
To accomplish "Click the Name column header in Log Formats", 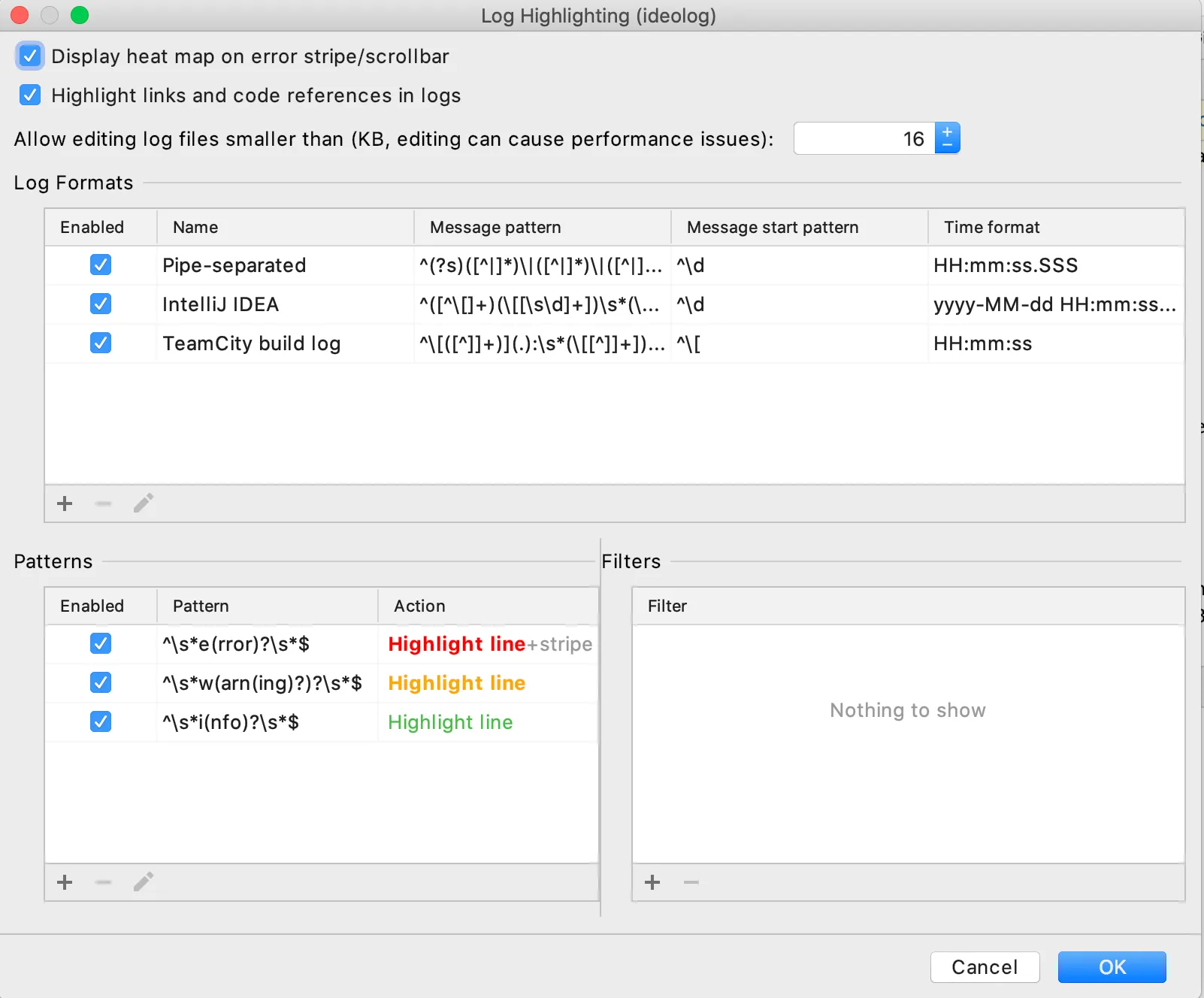I will pyautogui.click(x=286, y=227).
